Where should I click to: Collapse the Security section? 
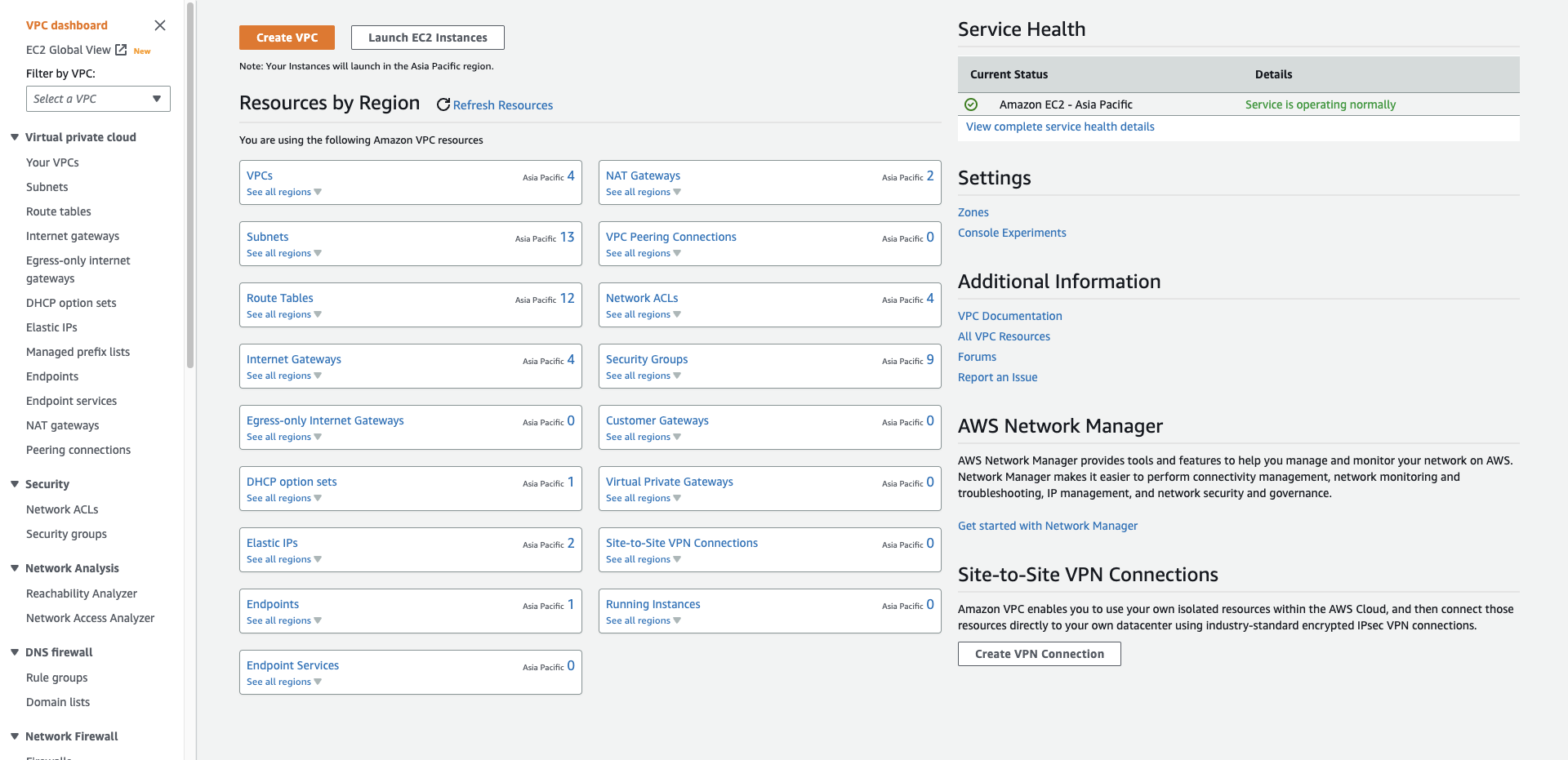click(x=15, y=484)
